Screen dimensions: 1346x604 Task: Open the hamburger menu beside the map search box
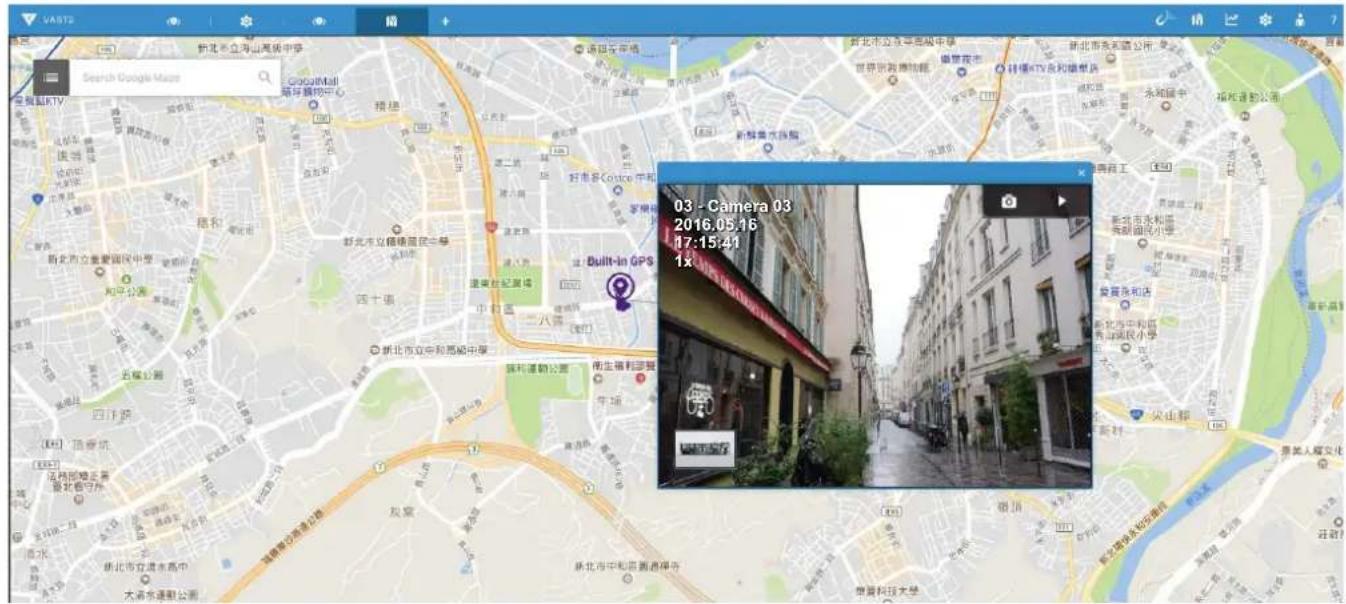tap(51, 77)
